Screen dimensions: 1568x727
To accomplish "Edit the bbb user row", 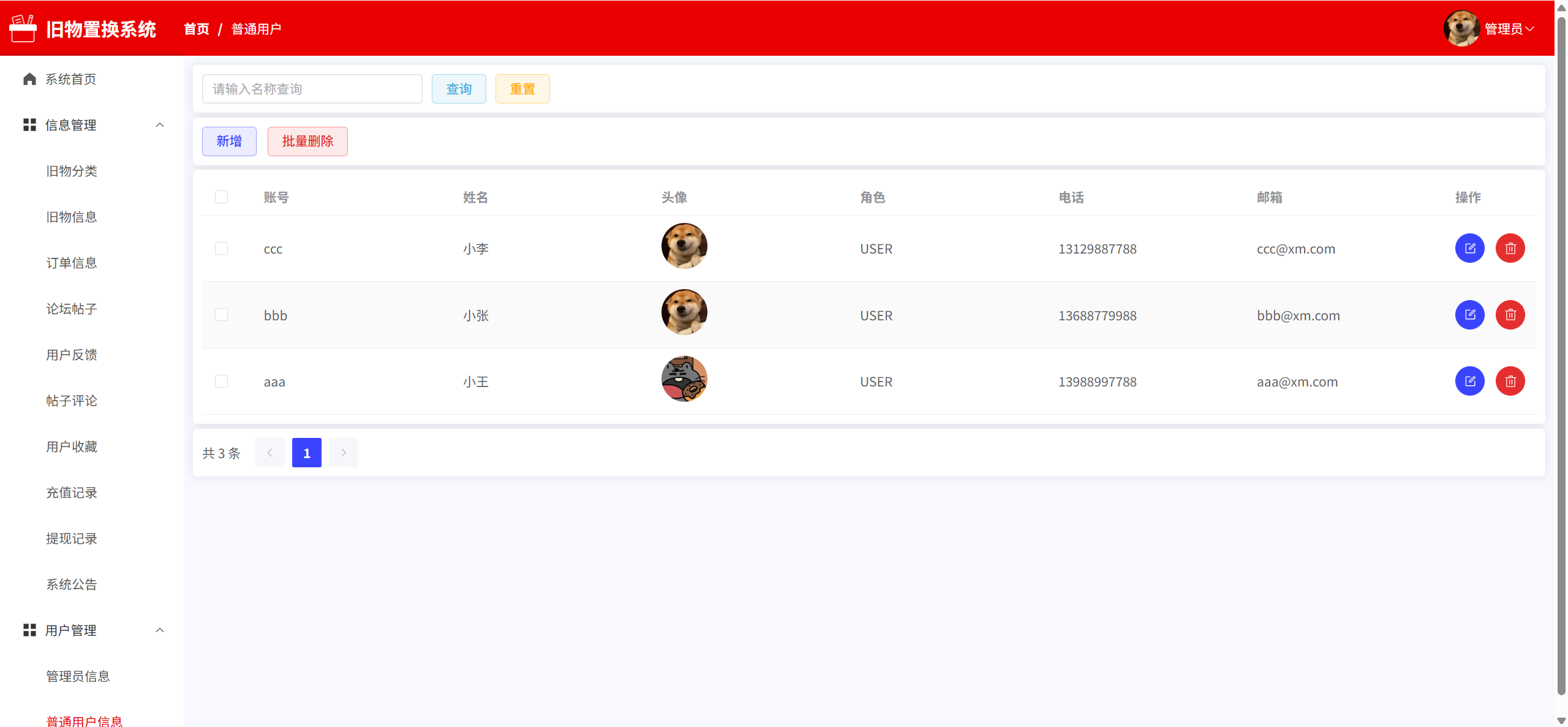I will pos(1469,315).
